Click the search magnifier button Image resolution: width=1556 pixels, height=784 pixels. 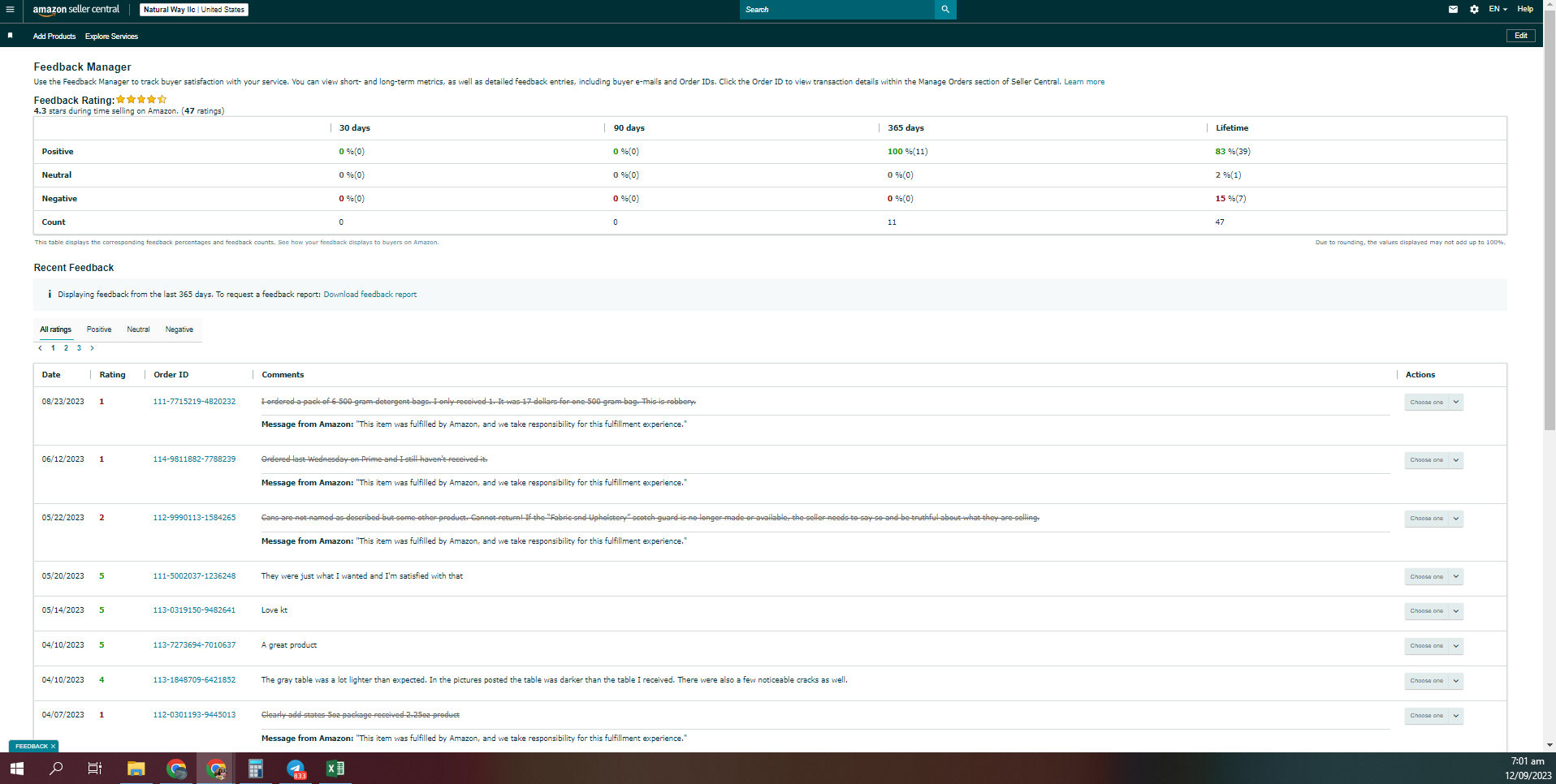coord(945,10)
